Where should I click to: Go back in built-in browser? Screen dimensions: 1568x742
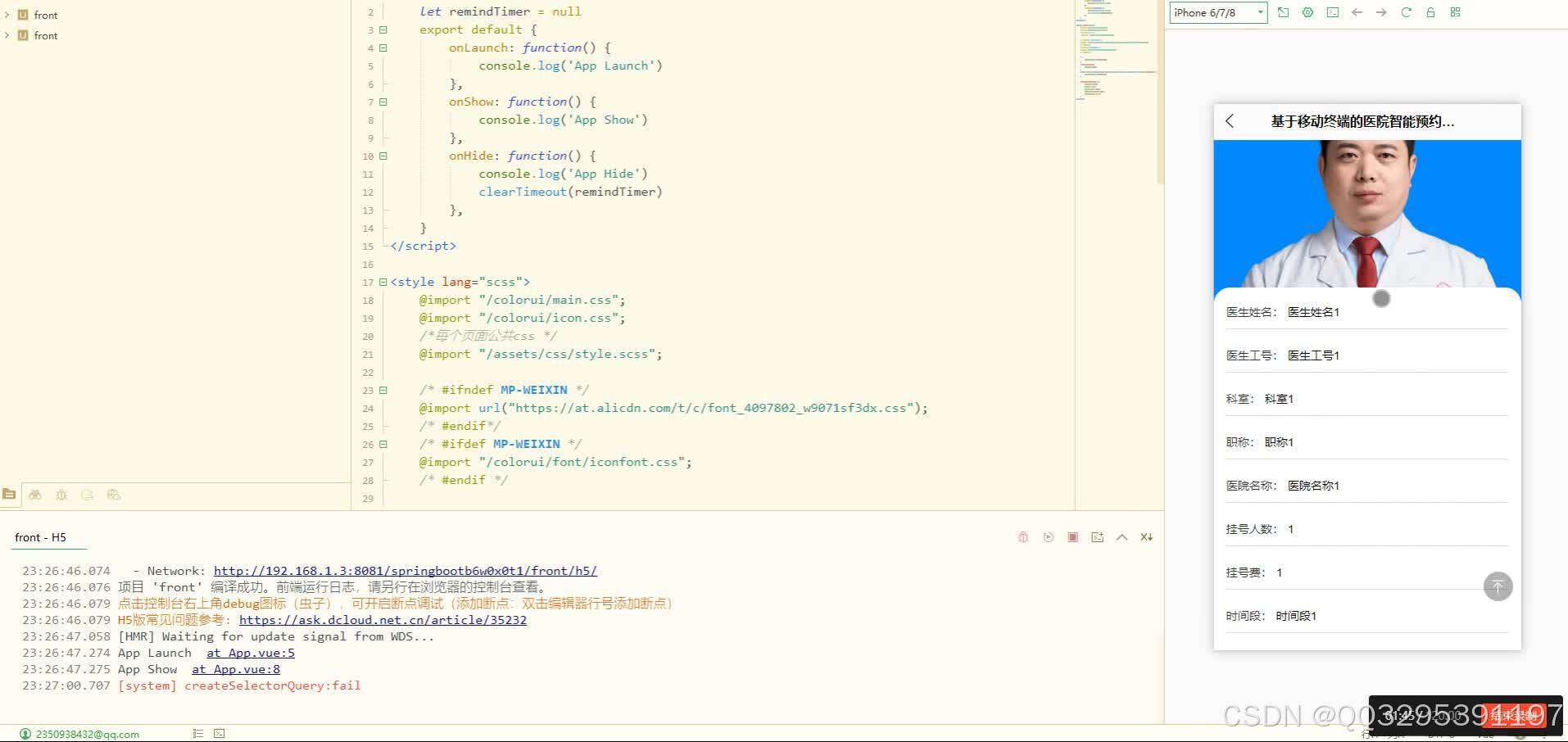[x=1357, y=12]
